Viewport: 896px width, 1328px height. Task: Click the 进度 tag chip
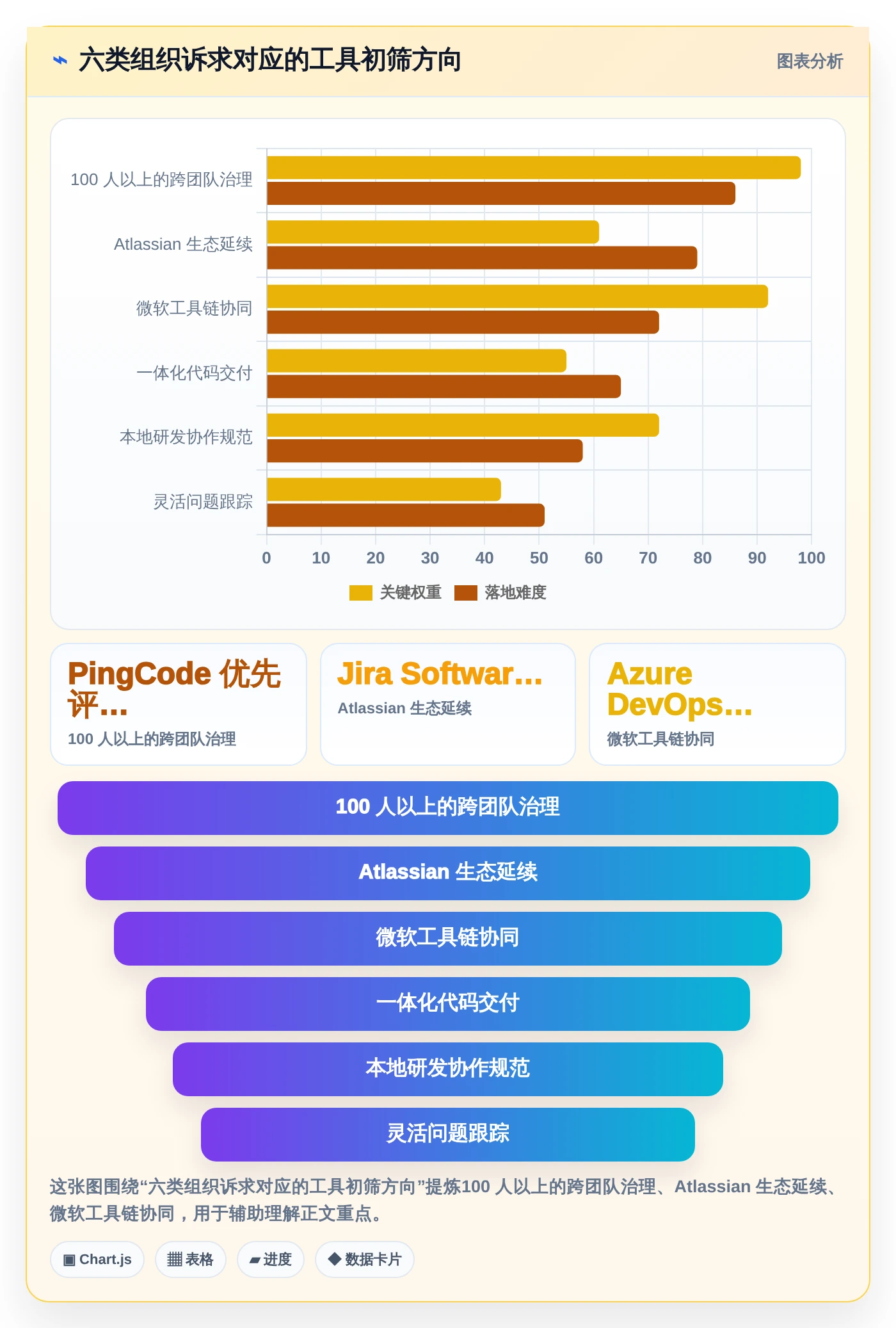click(270, 1259)
